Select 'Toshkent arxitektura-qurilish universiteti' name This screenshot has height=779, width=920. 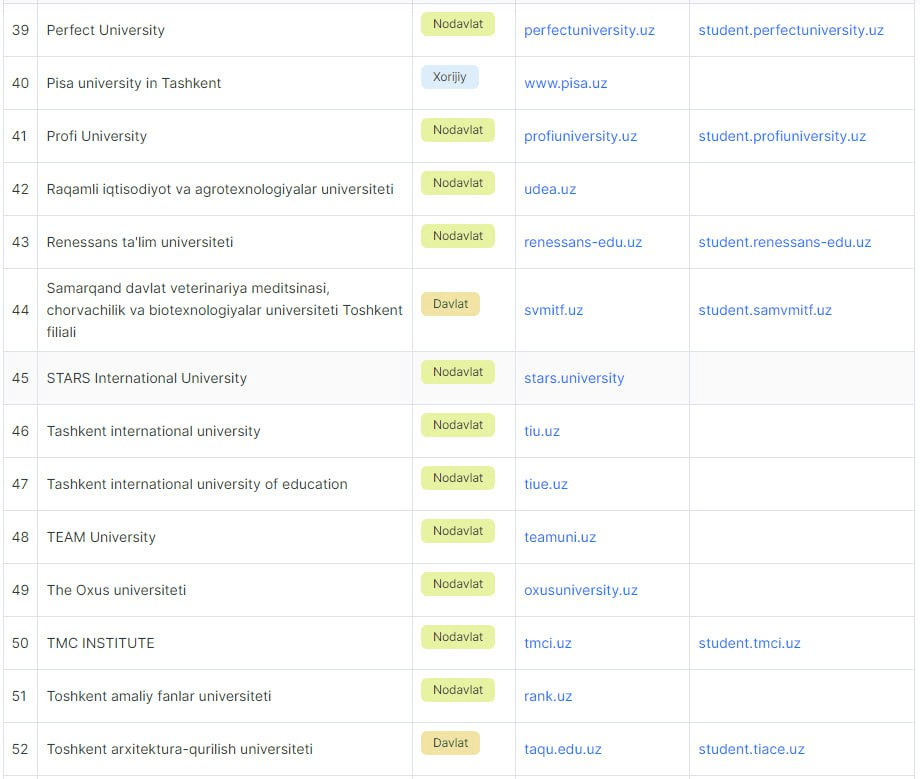tap(180, 749)
